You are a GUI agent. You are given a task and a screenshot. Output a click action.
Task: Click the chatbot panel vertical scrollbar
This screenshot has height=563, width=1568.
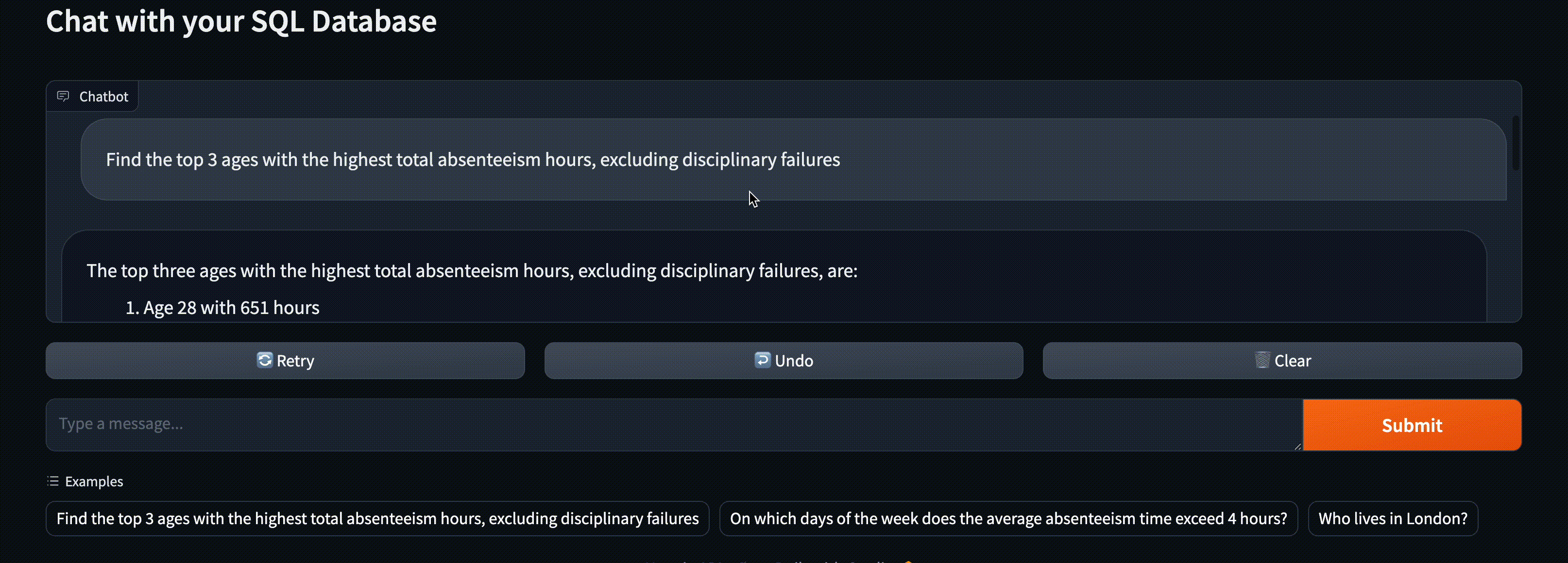[1515, 143]
